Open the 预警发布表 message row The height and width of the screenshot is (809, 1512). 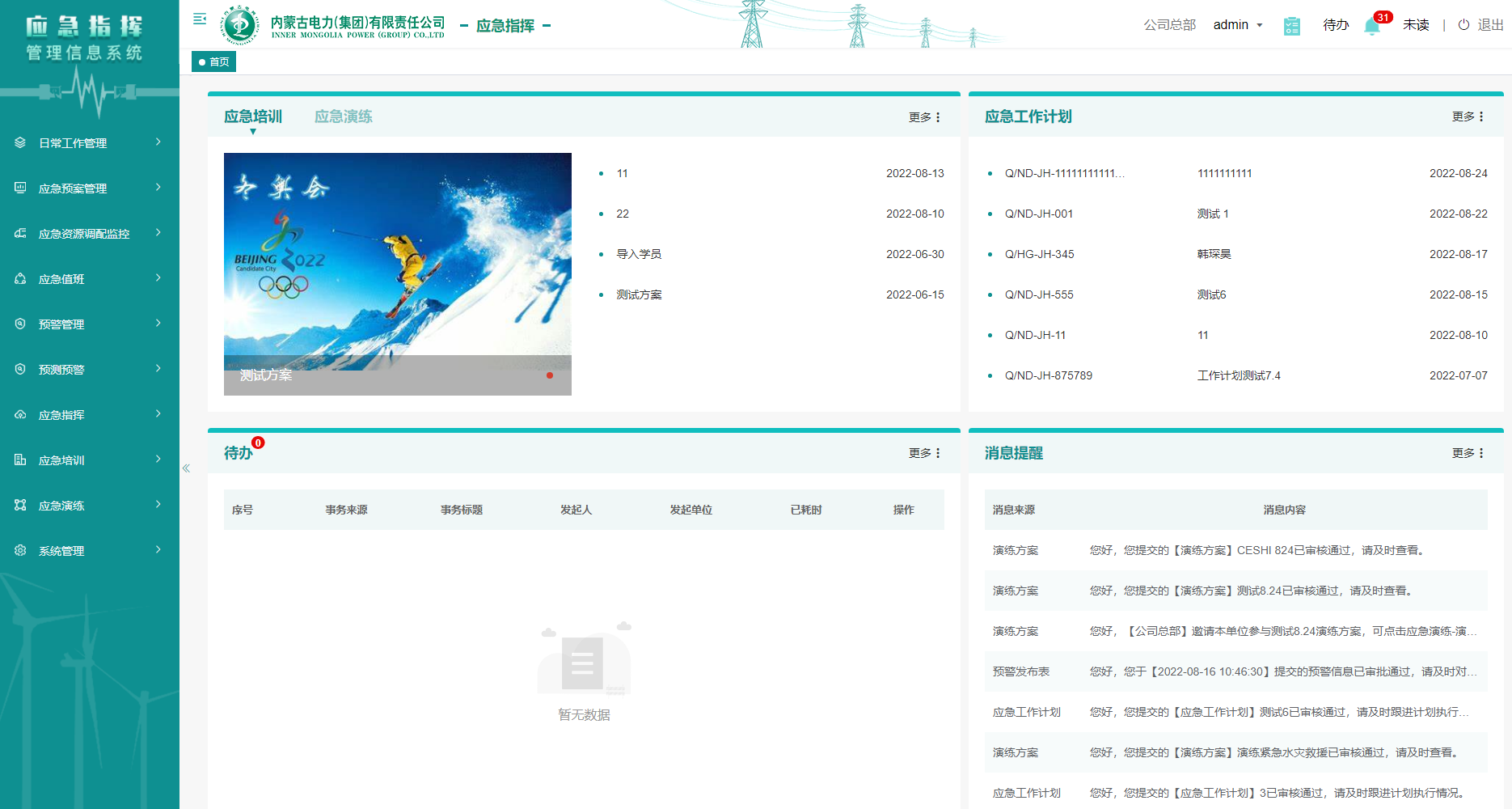click(1236, 671)
